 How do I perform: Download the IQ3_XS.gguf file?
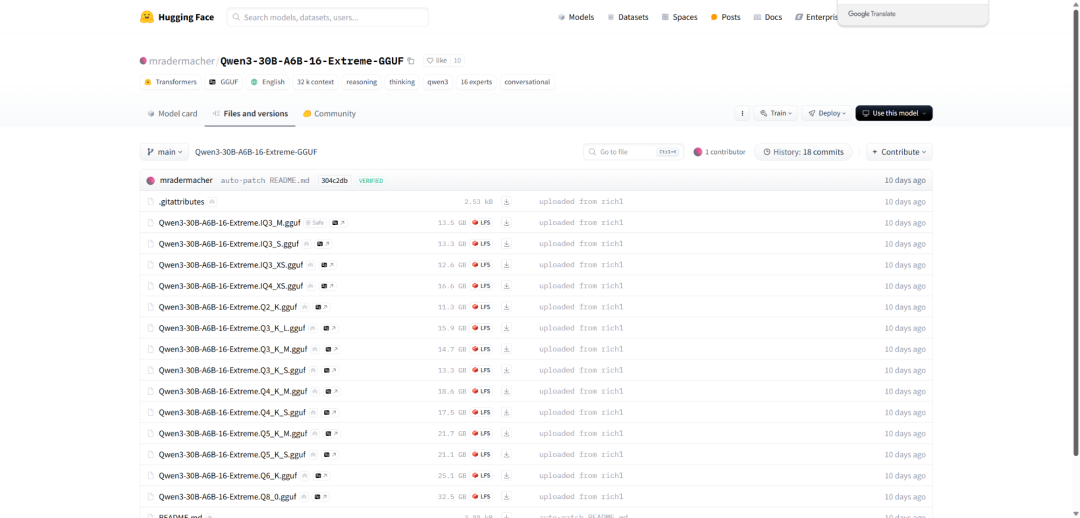[506, 265]
